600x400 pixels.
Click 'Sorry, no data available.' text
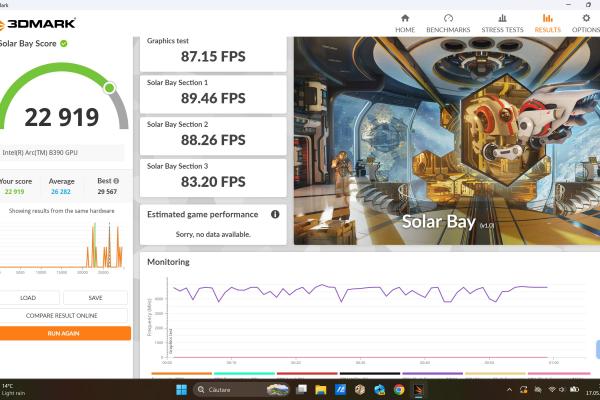[213, 234]
